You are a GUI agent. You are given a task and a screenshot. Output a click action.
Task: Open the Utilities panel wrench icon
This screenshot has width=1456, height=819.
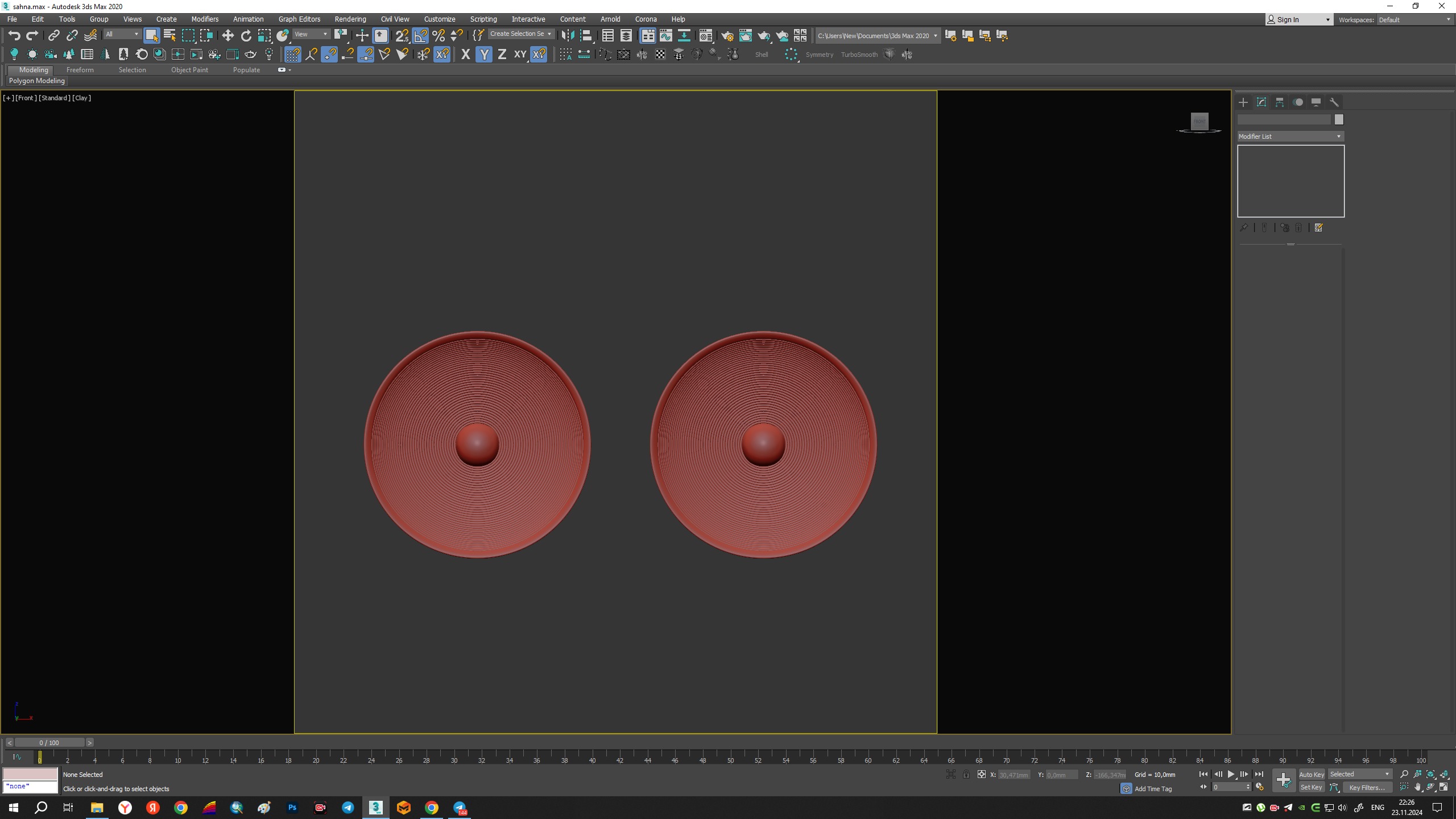pos(1334,102)
